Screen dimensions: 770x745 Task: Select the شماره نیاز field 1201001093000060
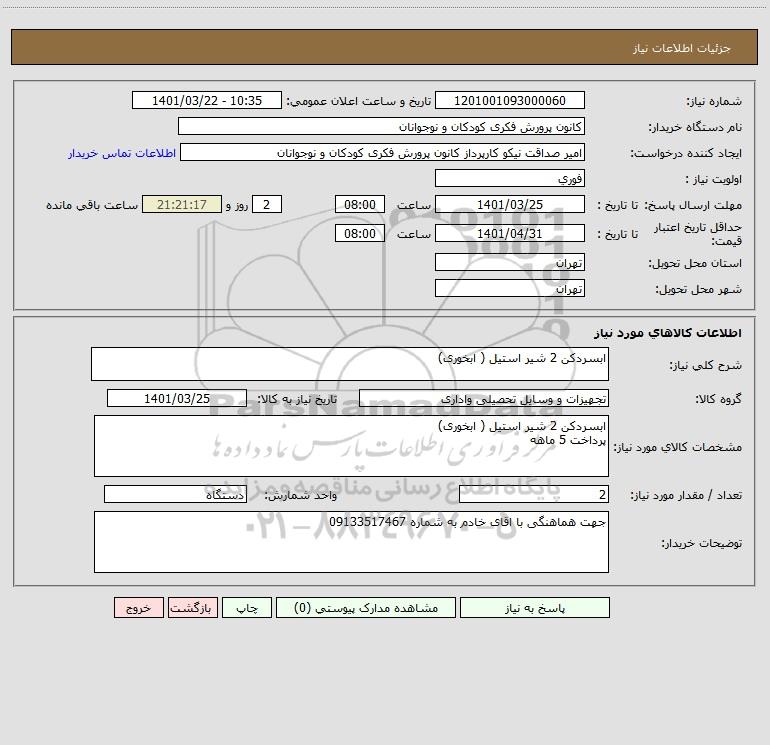point(510,100)
